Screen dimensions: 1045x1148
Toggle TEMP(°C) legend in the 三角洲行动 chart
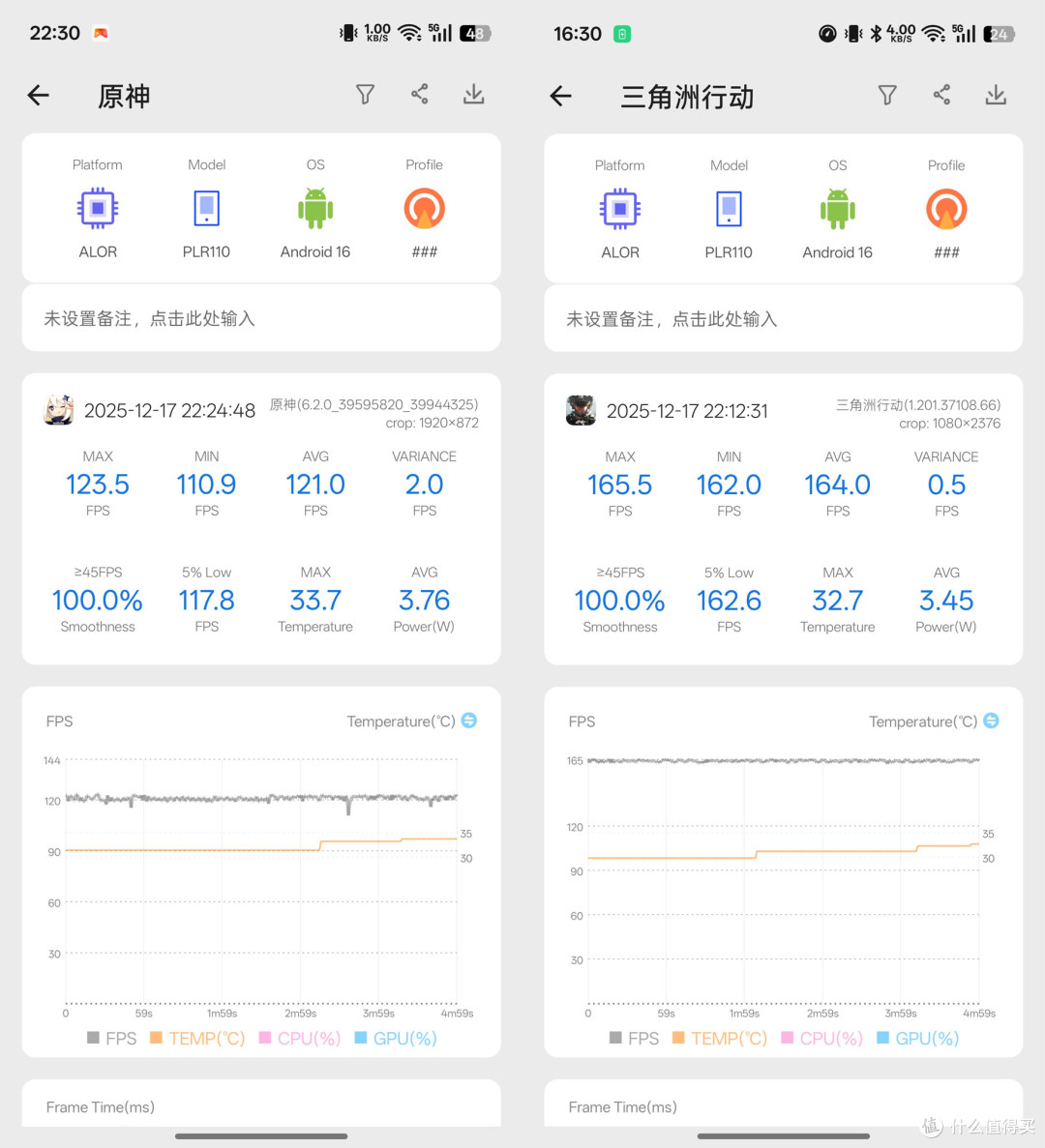(x=719, y=1038)
